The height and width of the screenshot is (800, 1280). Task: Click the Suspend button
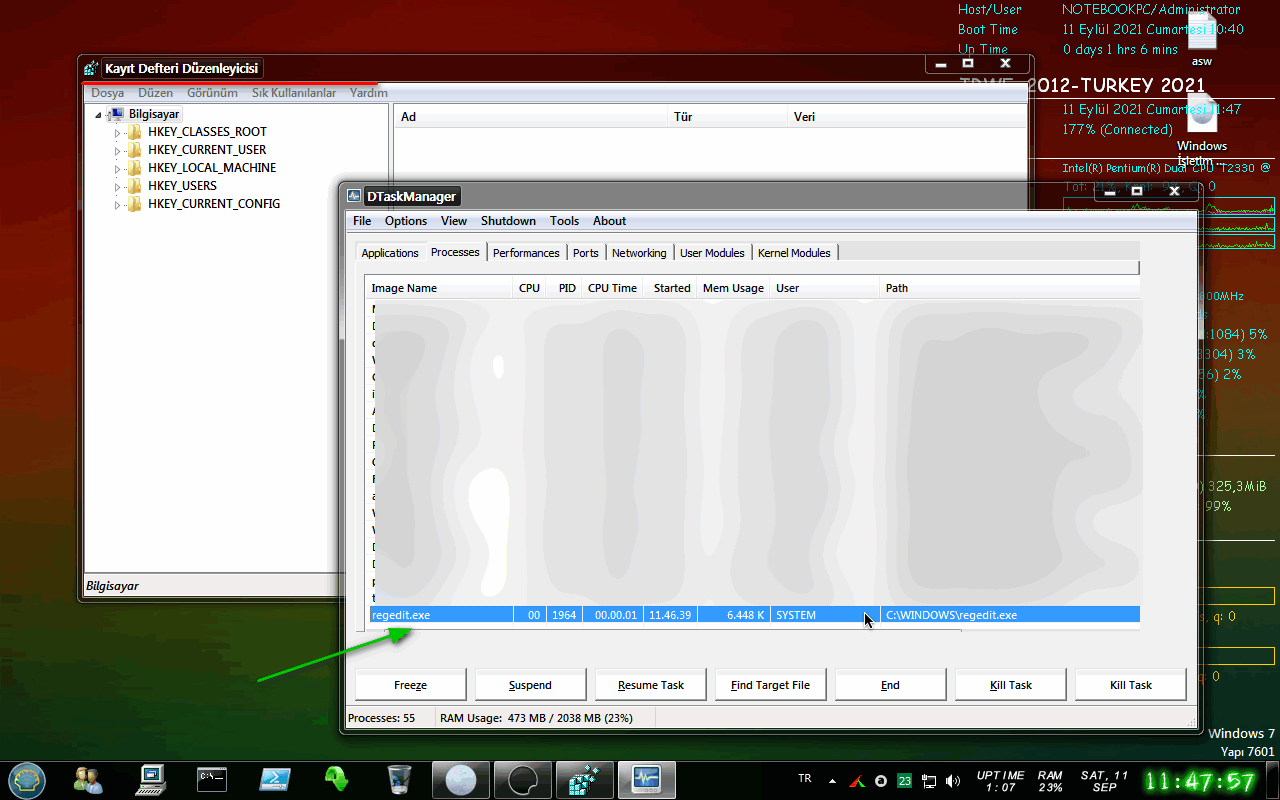click(530, 685)
